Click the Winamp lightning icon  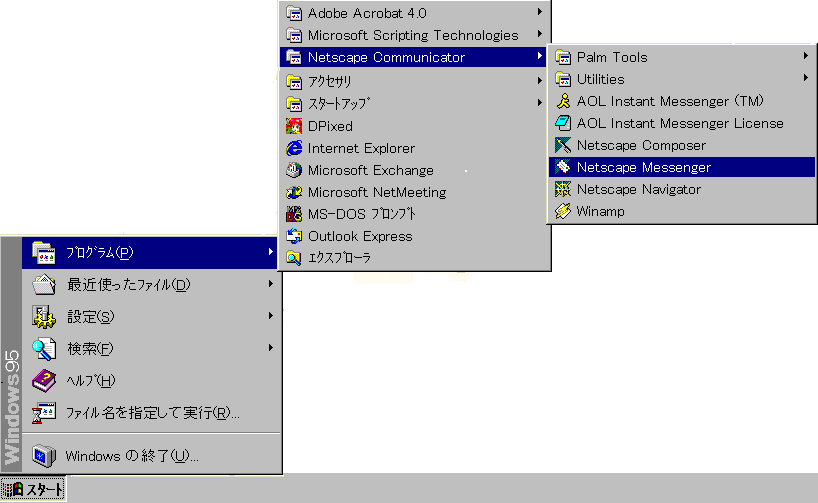(x=563, y=211)
